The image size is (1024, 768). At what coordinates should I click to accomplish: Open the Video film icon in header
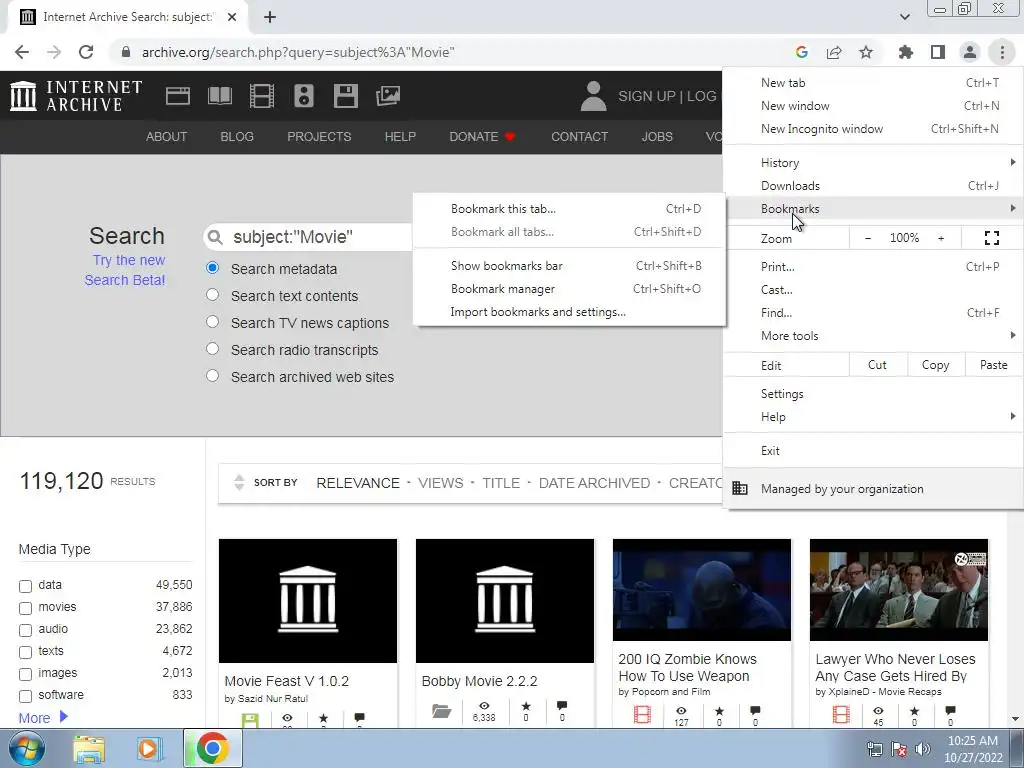tap(261, 96)
